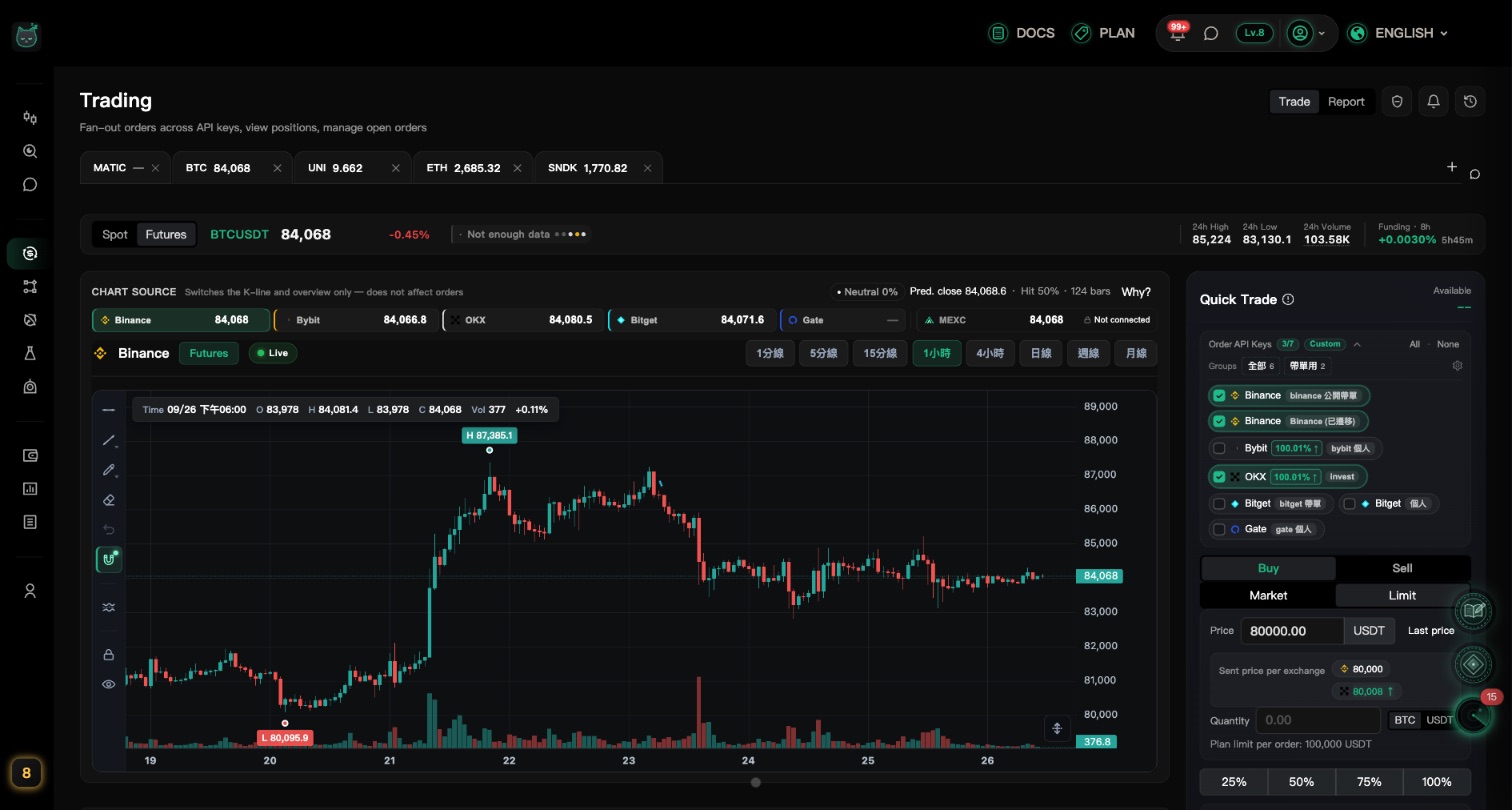
Task: Click the 50% quantity button
Action: [x=1301, y=782]
